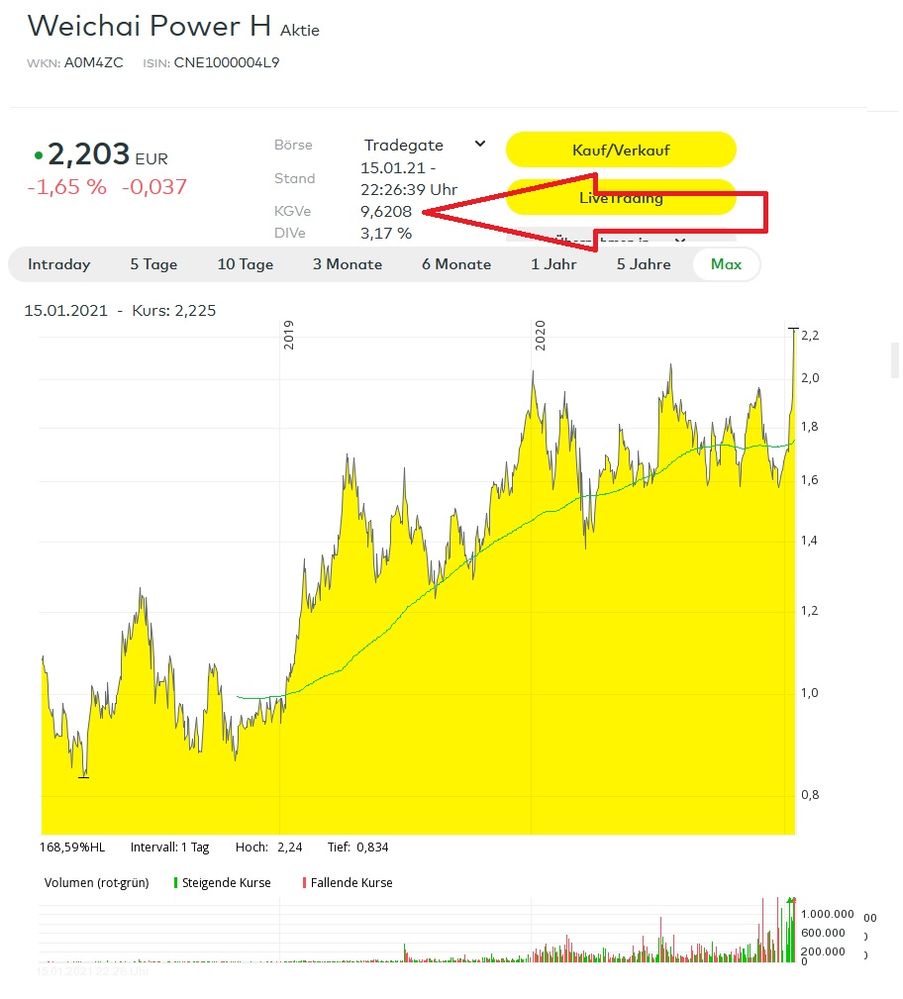The width and height of the screenshot is (903, 999).
Task: Open the Tradegate exchange dropdown
Action: [423, 145]
